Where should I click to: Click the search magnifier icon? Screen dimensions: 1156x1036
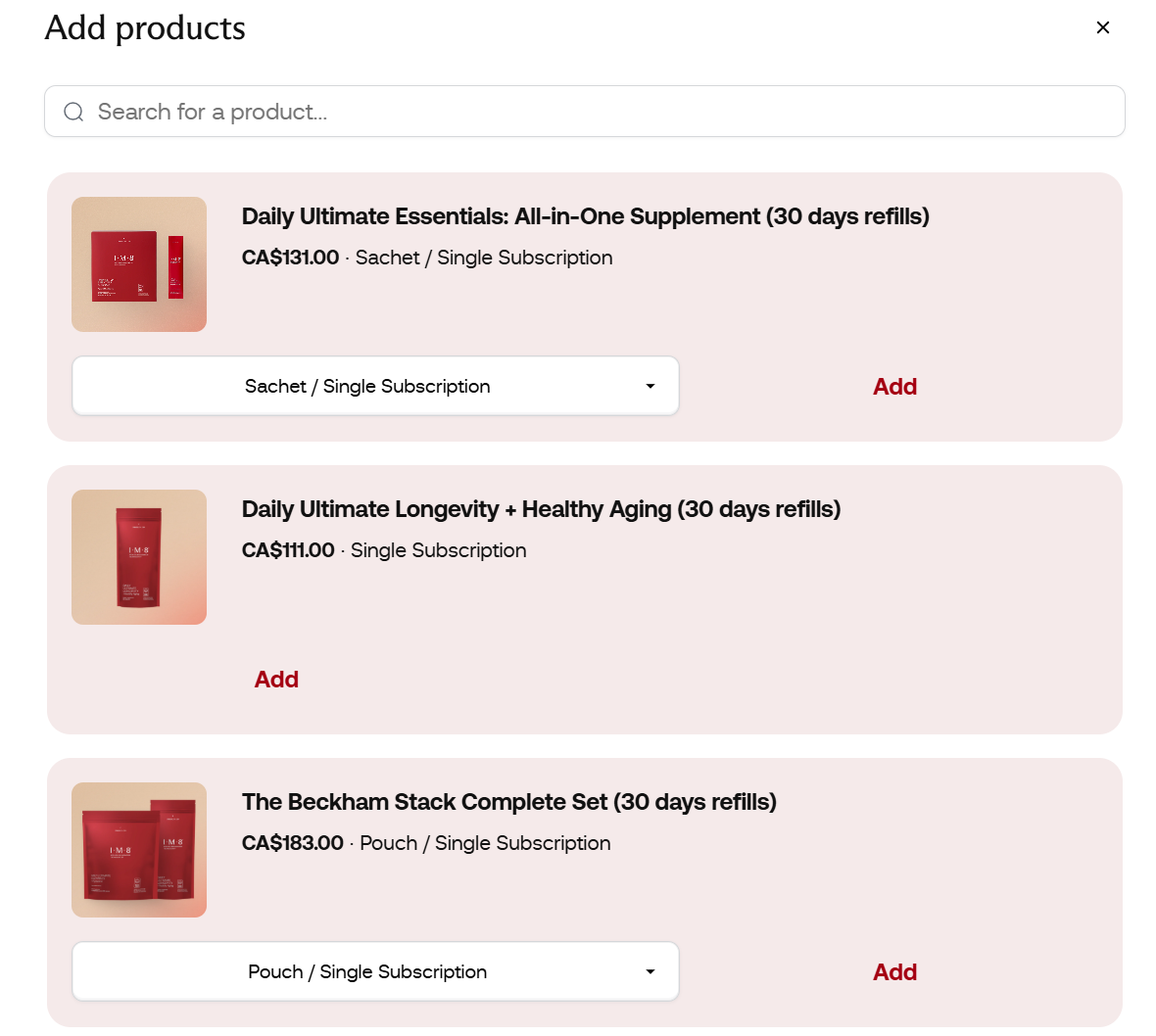click(73, 112)
